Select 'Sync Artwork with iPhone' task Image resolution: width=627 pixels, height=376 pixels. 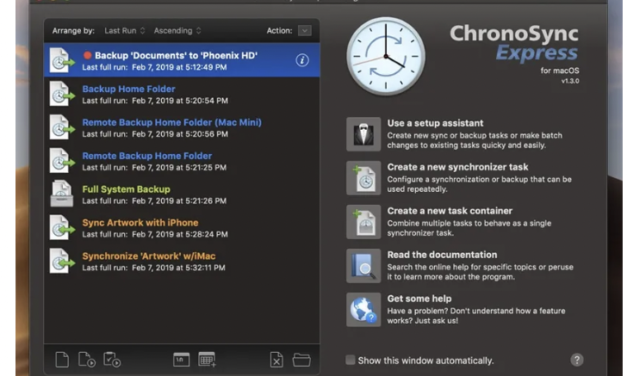click(182, 228)
